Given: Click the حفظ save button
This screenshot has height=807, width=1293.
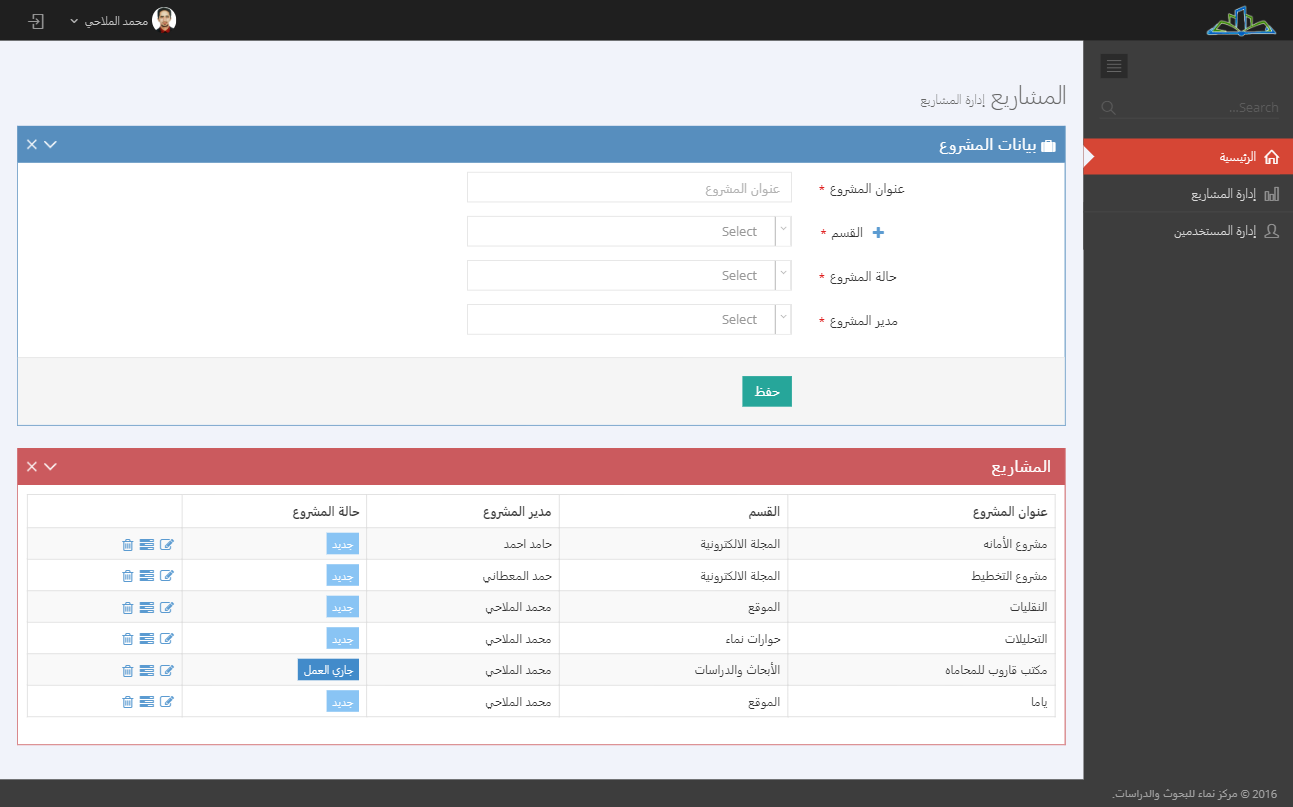Looking at the screenshot, I should (x=767, y=392).
